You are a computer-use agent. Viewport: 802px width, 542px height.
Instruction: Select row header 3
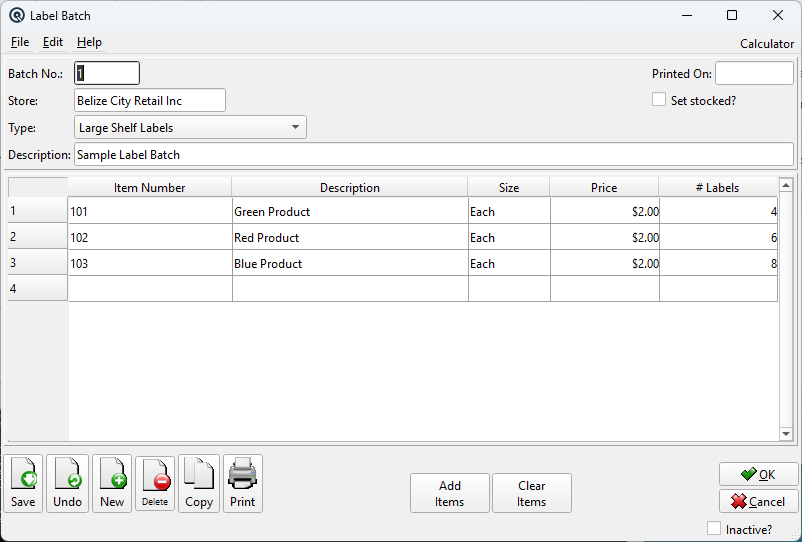click(38, 262)
